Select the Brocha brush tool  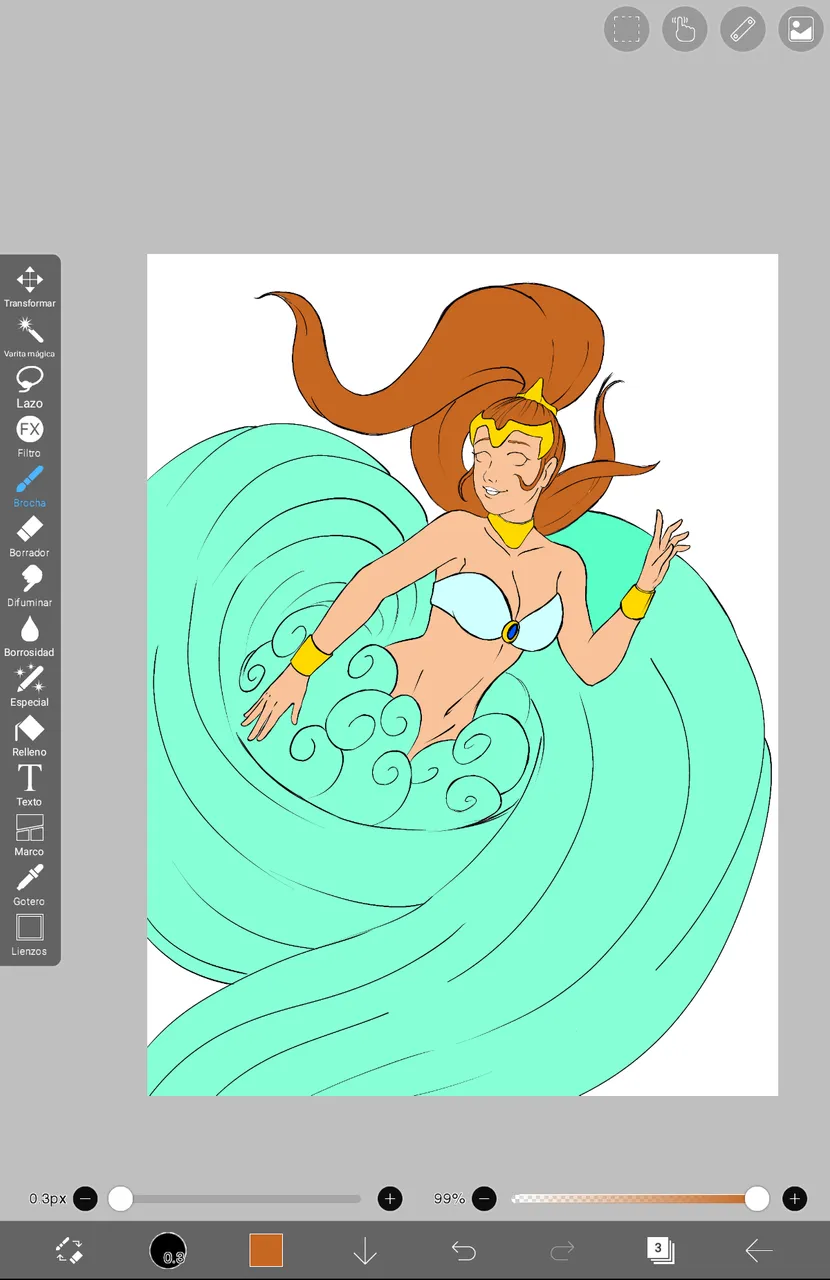29,487
